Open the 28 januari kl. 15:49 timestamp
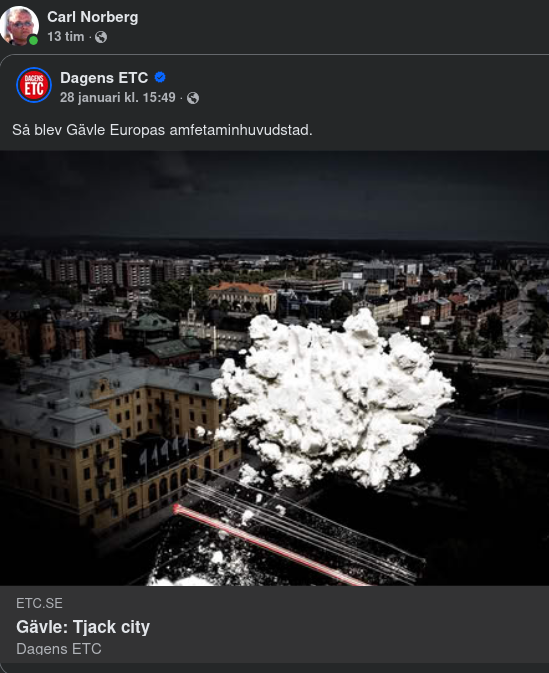 pos(118,97)
